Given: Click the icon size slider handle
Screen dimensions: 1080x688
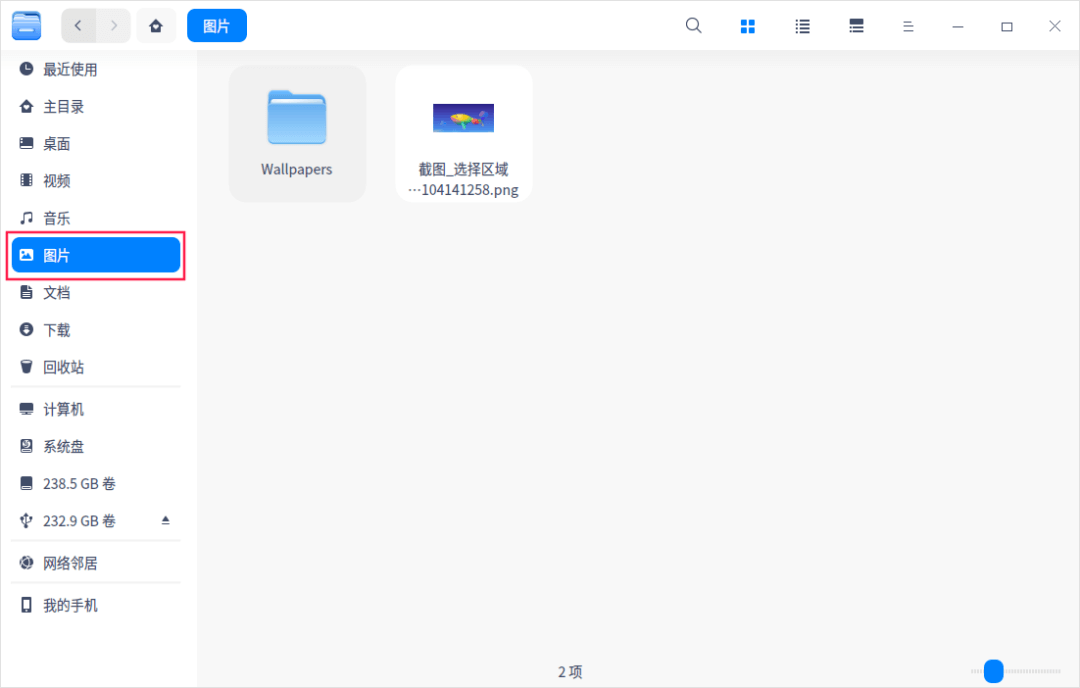Looking at the screenshot, I should pos(993,670).
